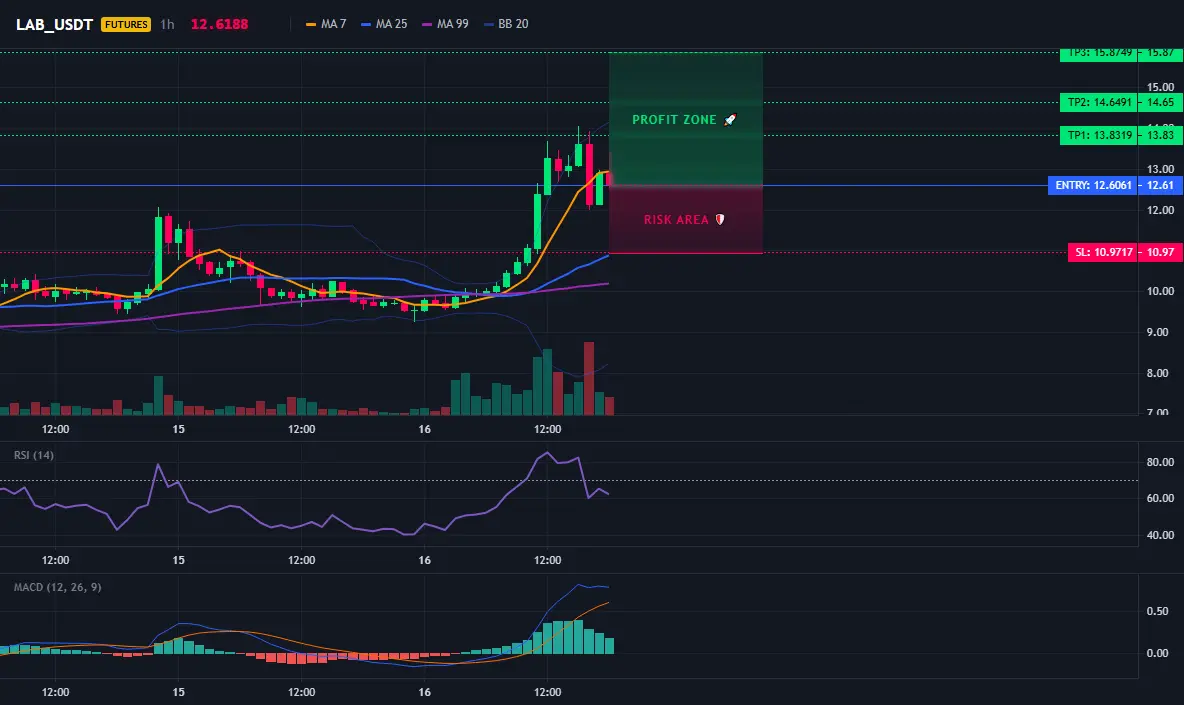Screen dimensions: 1184x705
Task: Click the 13.83 green axis tag
Action: pyautogui.click(x=1161, y=135)
